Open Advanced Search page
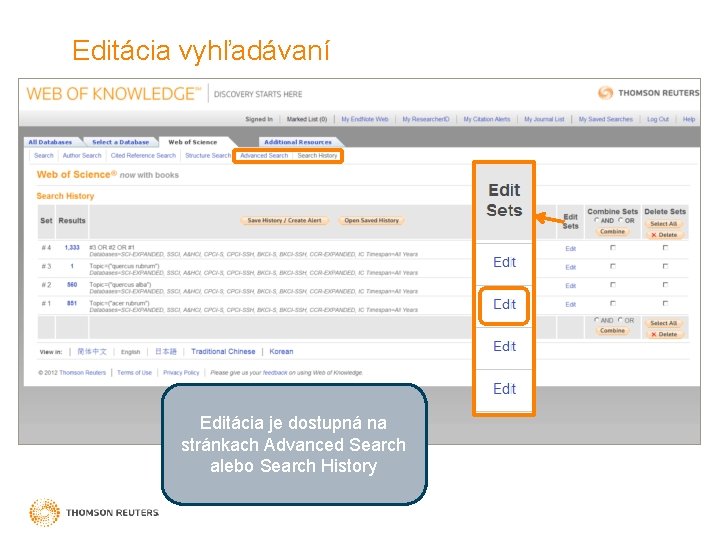Image resolution: width=720 pixels, height=540 pixels. click(x=264, y=156)
